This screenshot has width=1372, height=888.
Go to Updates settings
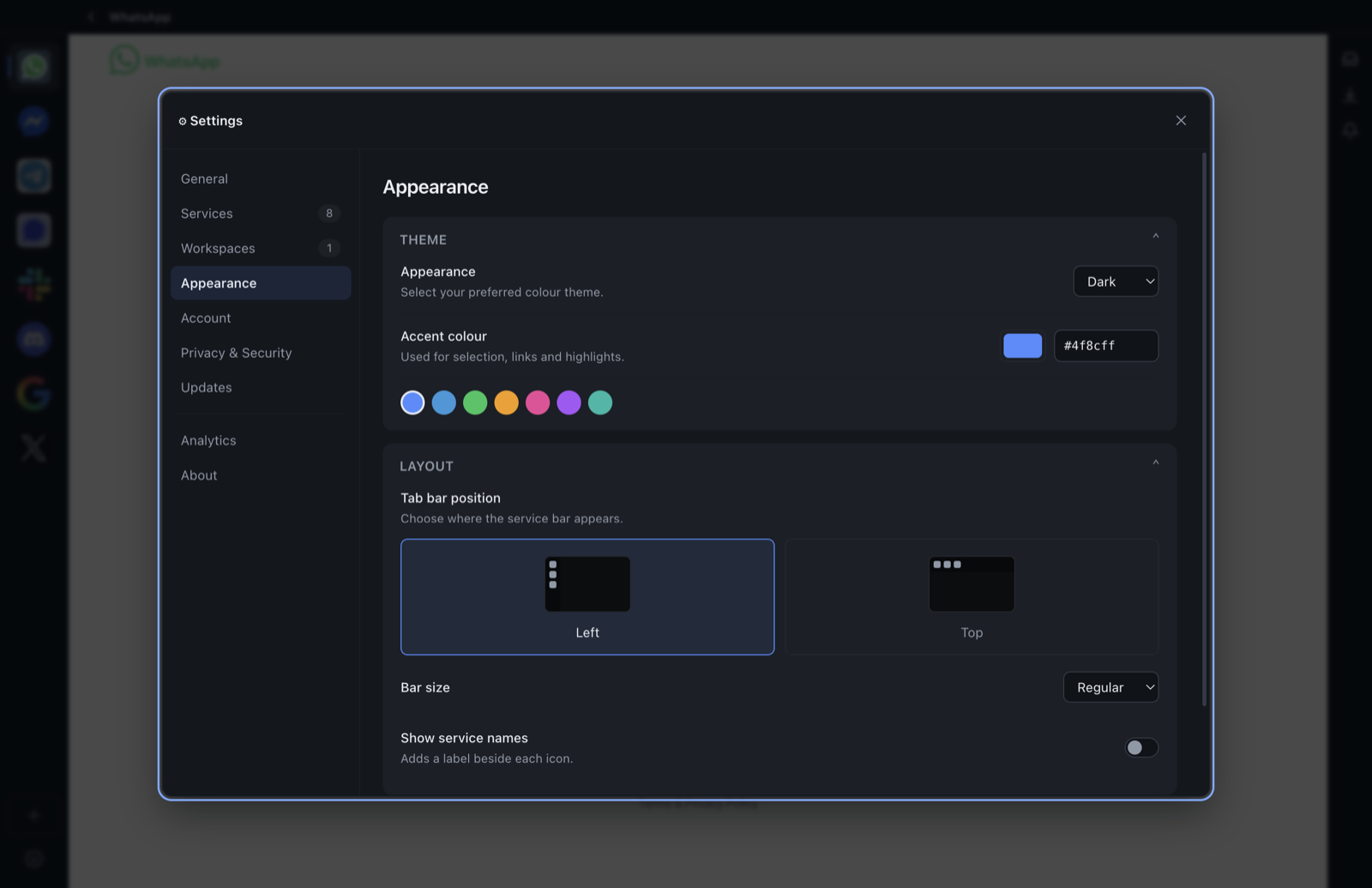261,388
